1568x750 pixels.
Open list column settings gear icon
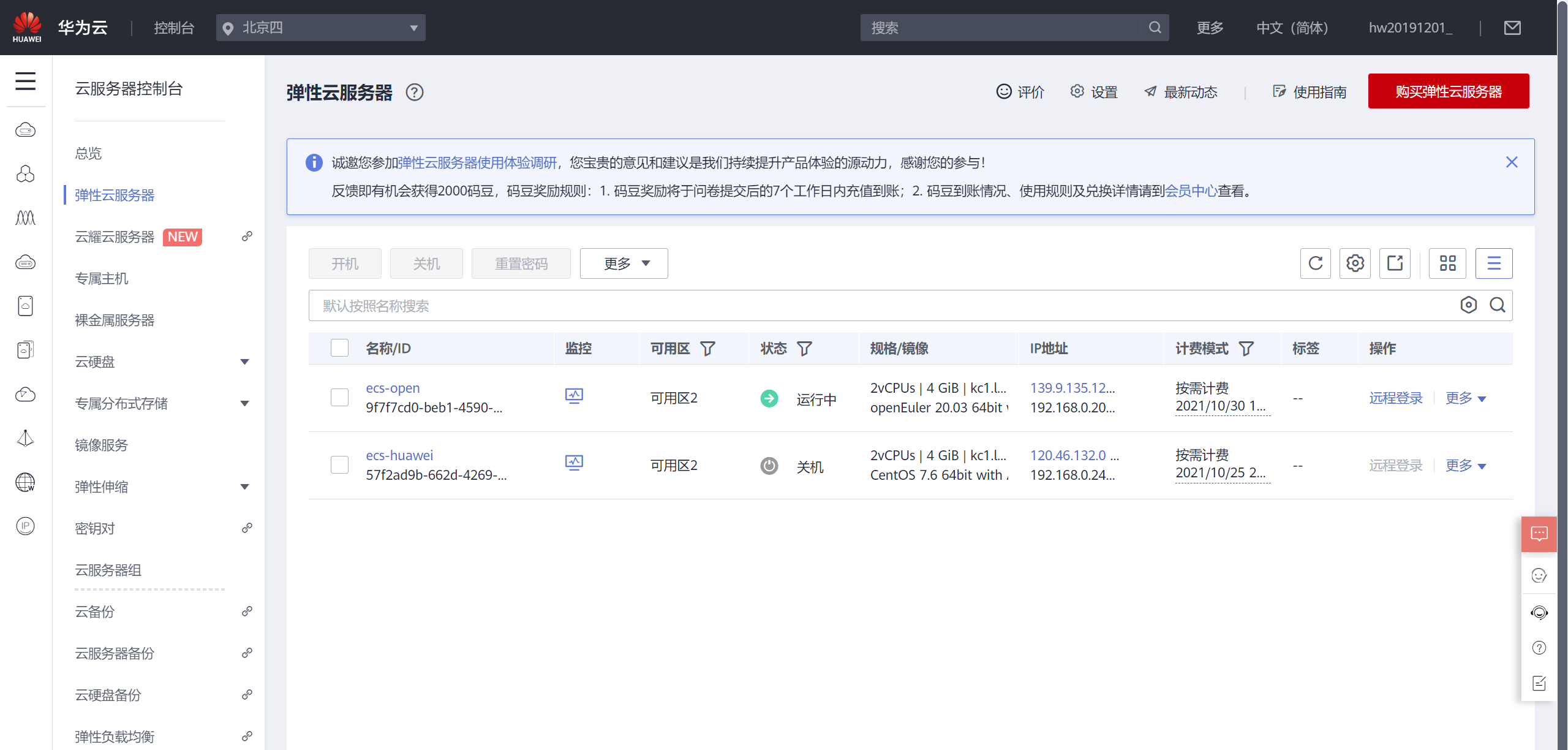[x=1355, y=263]
